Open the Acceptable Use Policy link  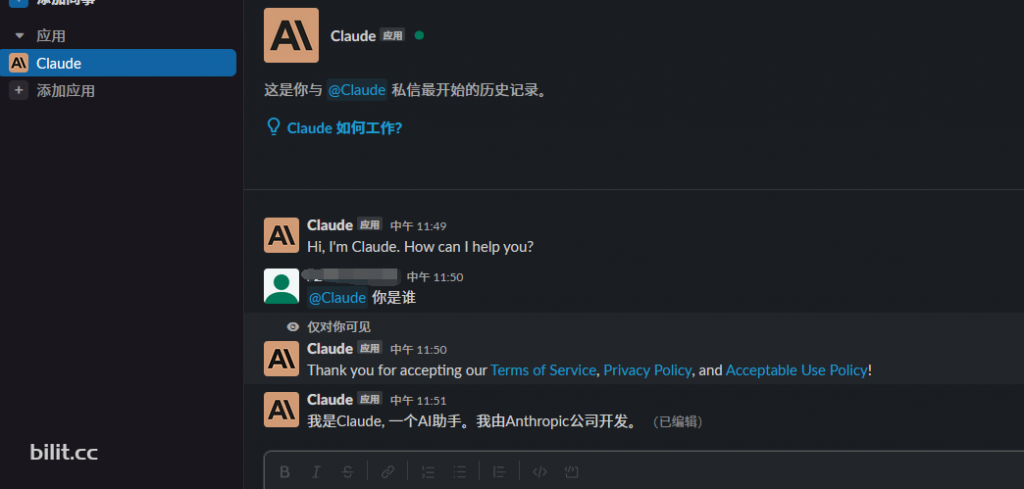(797, 370)
